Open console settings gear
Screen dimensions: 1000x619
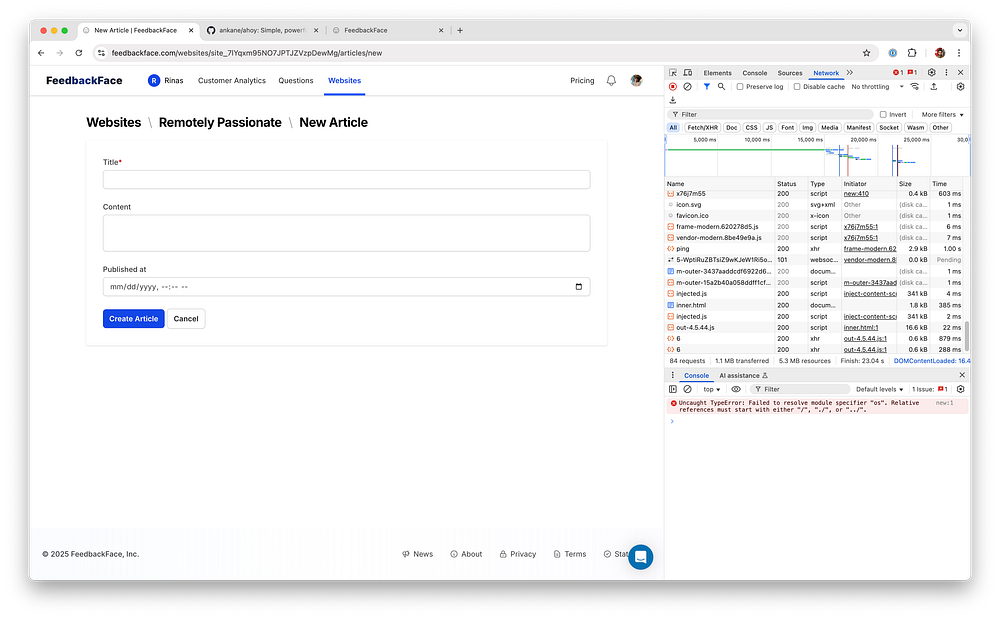[960, 389]
